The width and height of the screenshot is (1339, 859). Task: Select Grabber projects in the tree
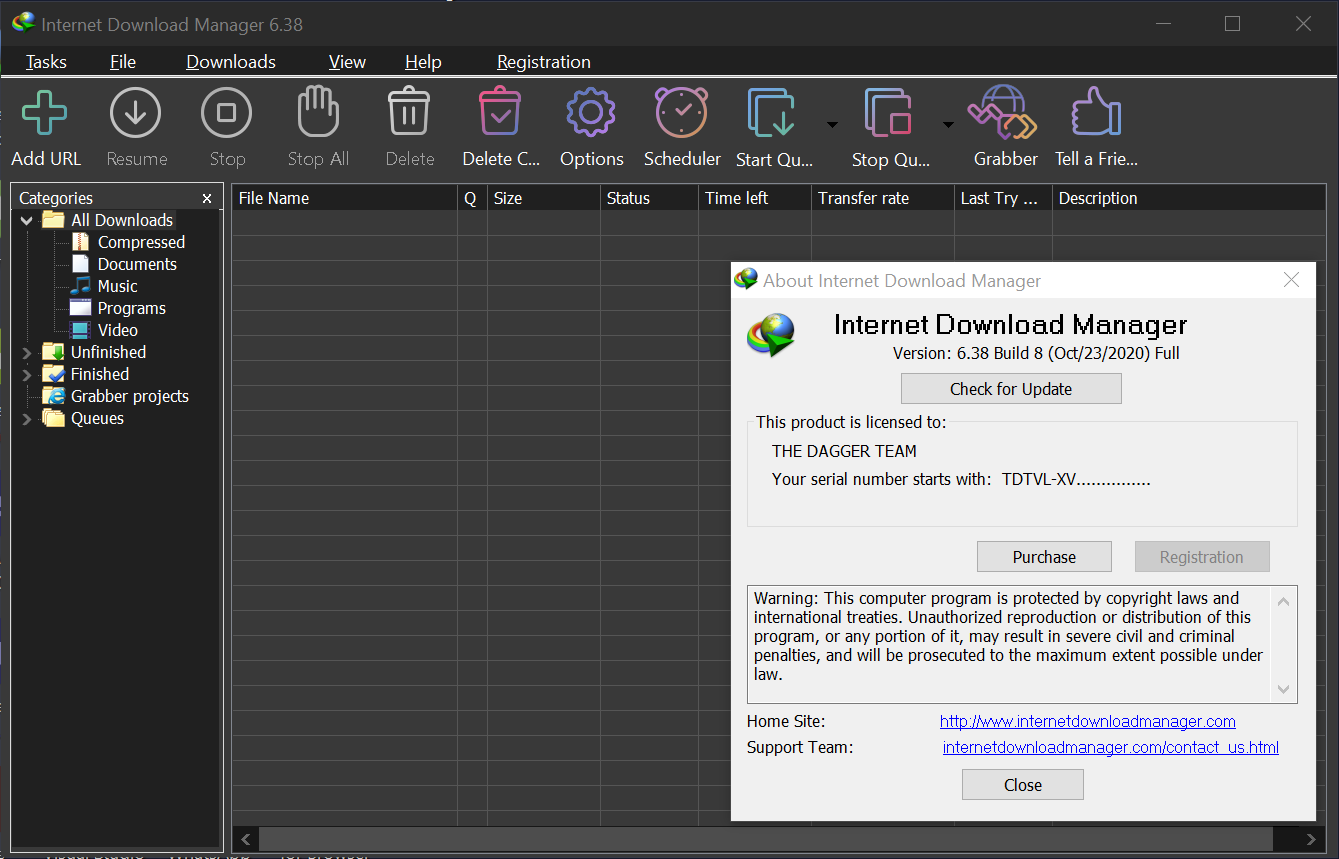129,396
